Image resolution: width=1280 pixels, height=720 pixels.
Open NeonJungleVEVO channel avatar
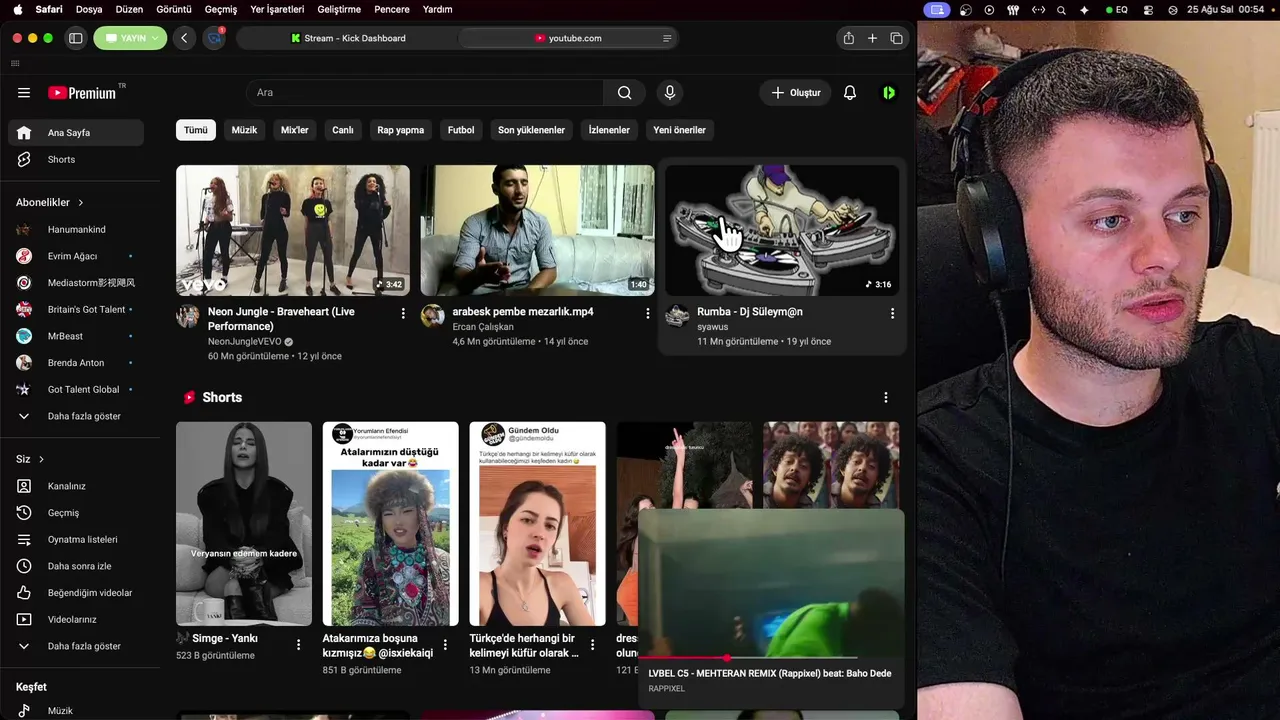tap(188, 316)
